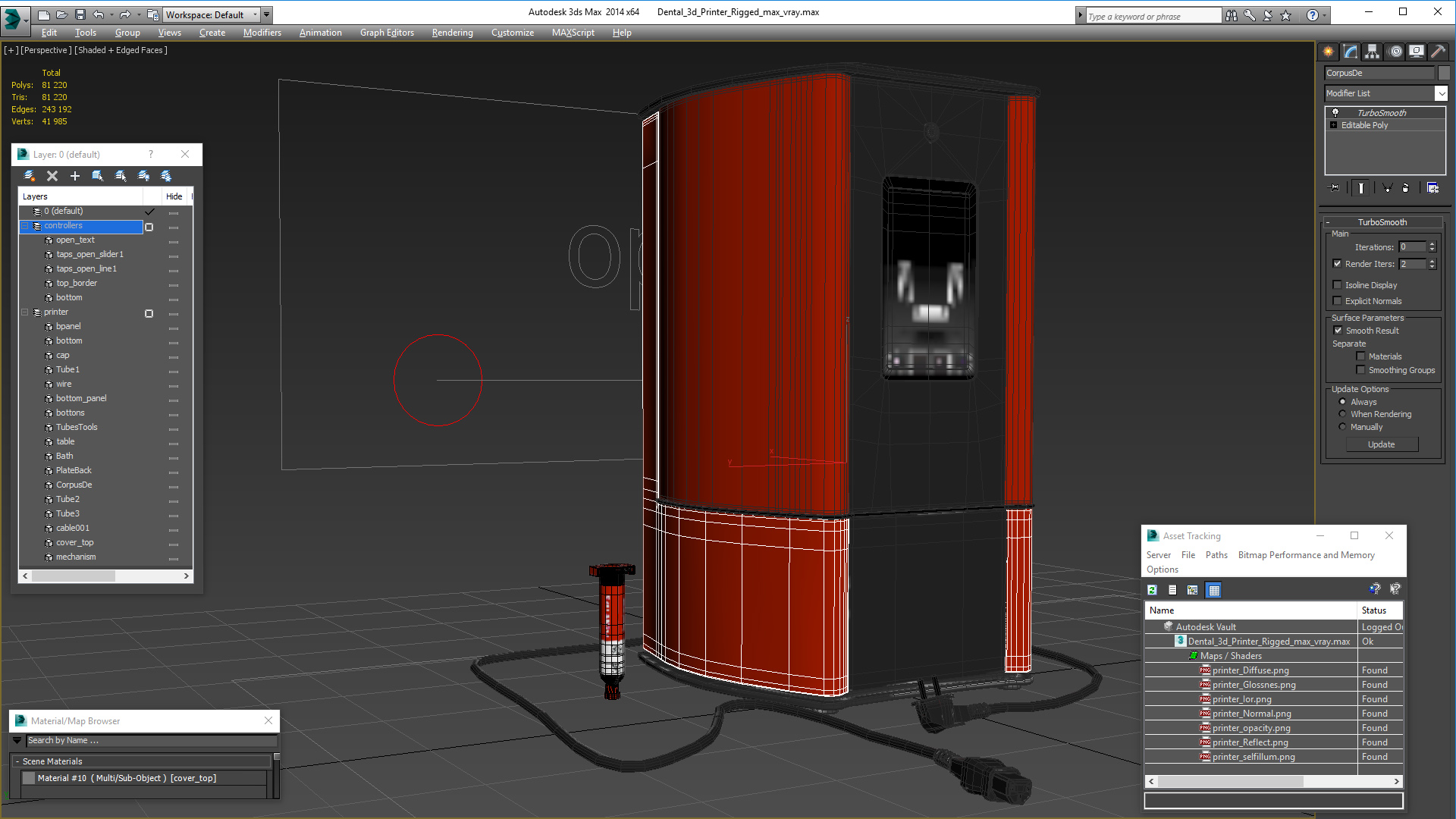The height and width of the screenshot is (819, 1456).
Task: Refresh the Asset Tracking list
Action: (1153, 590)
